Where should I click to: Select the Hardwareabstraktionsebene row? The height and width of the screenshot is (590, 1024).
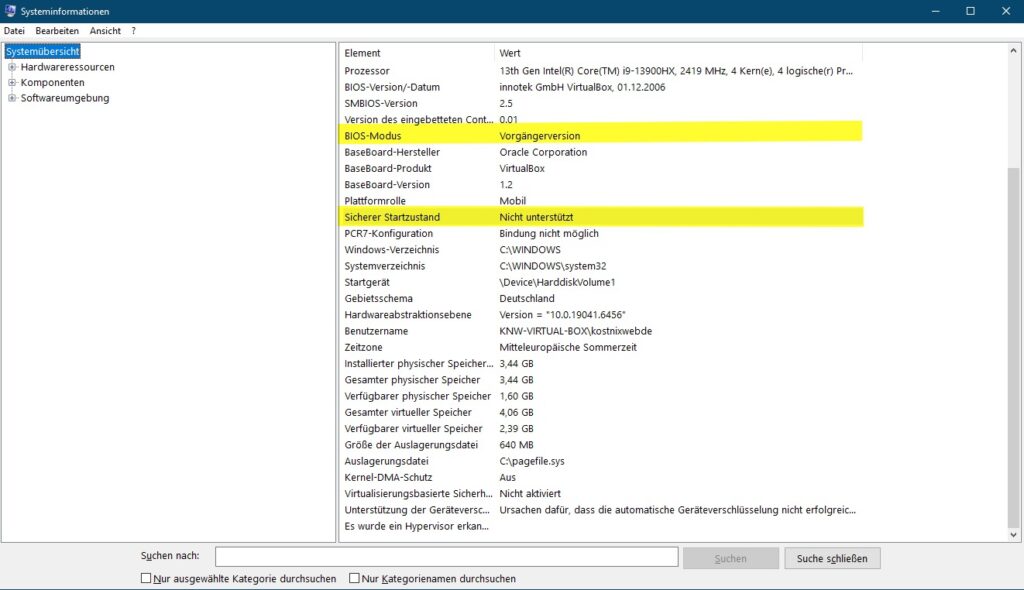[x=601, y=315]
